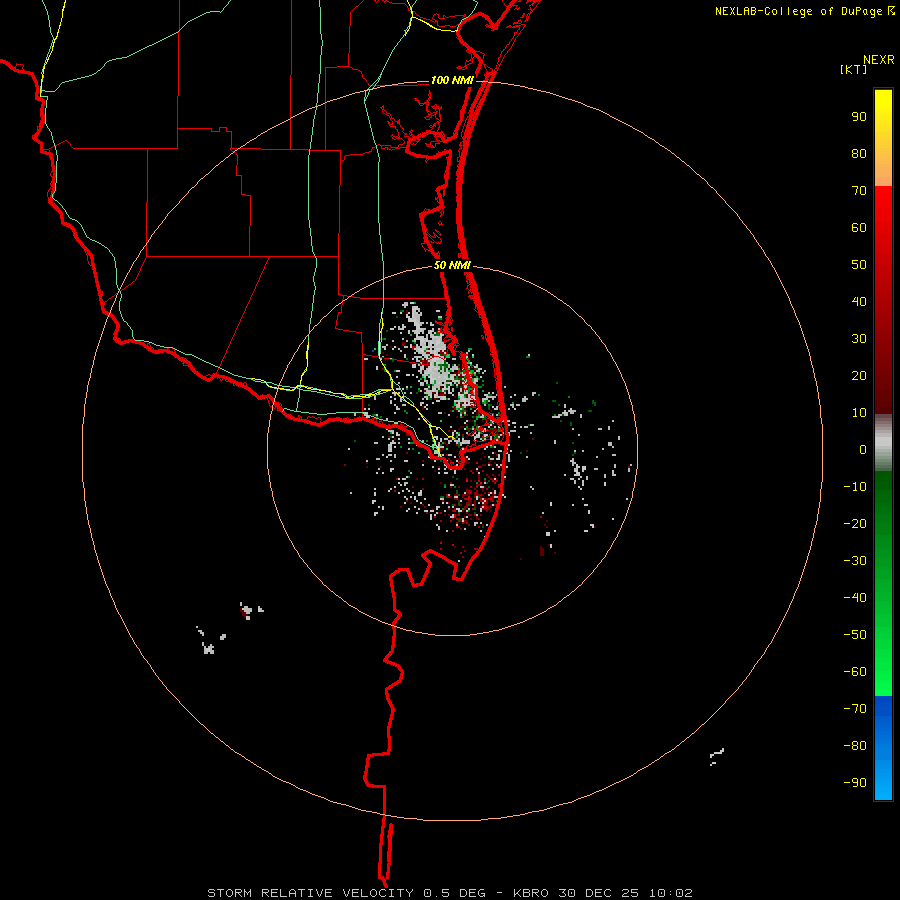Click the -70 knot scale value

(855, 709)
